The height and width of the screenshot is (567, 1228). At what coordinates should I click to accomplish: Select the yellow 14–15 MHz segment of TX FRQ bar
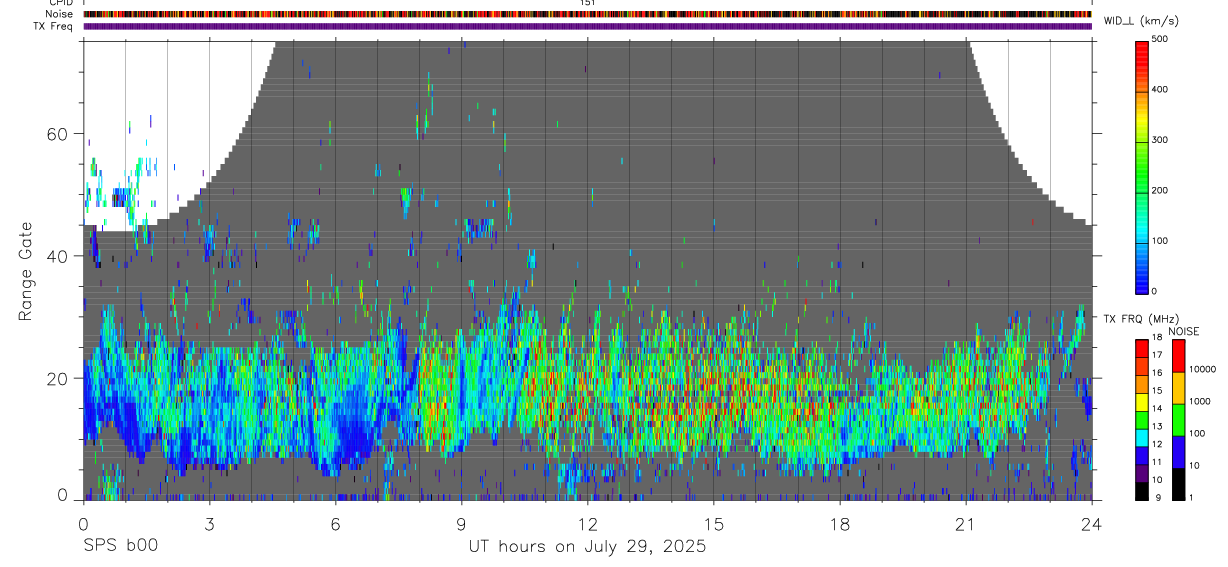1141,402
